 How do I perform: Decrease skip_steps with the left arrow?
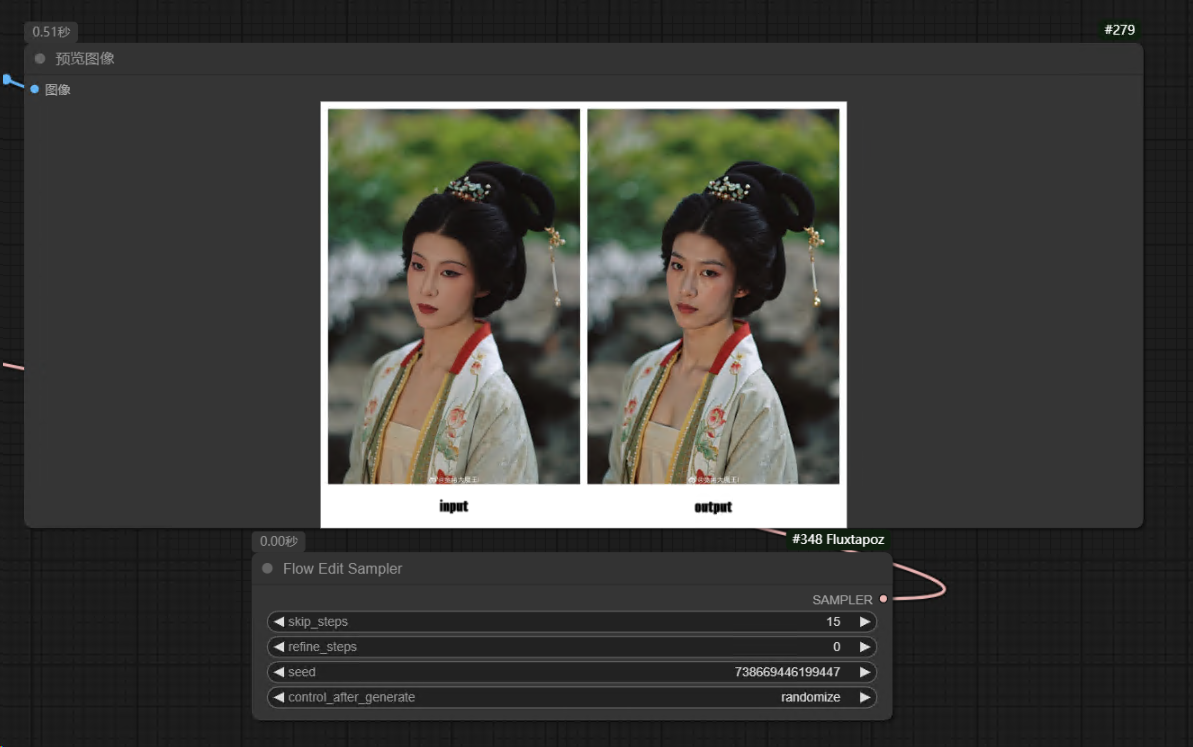[x=279, y=622]
